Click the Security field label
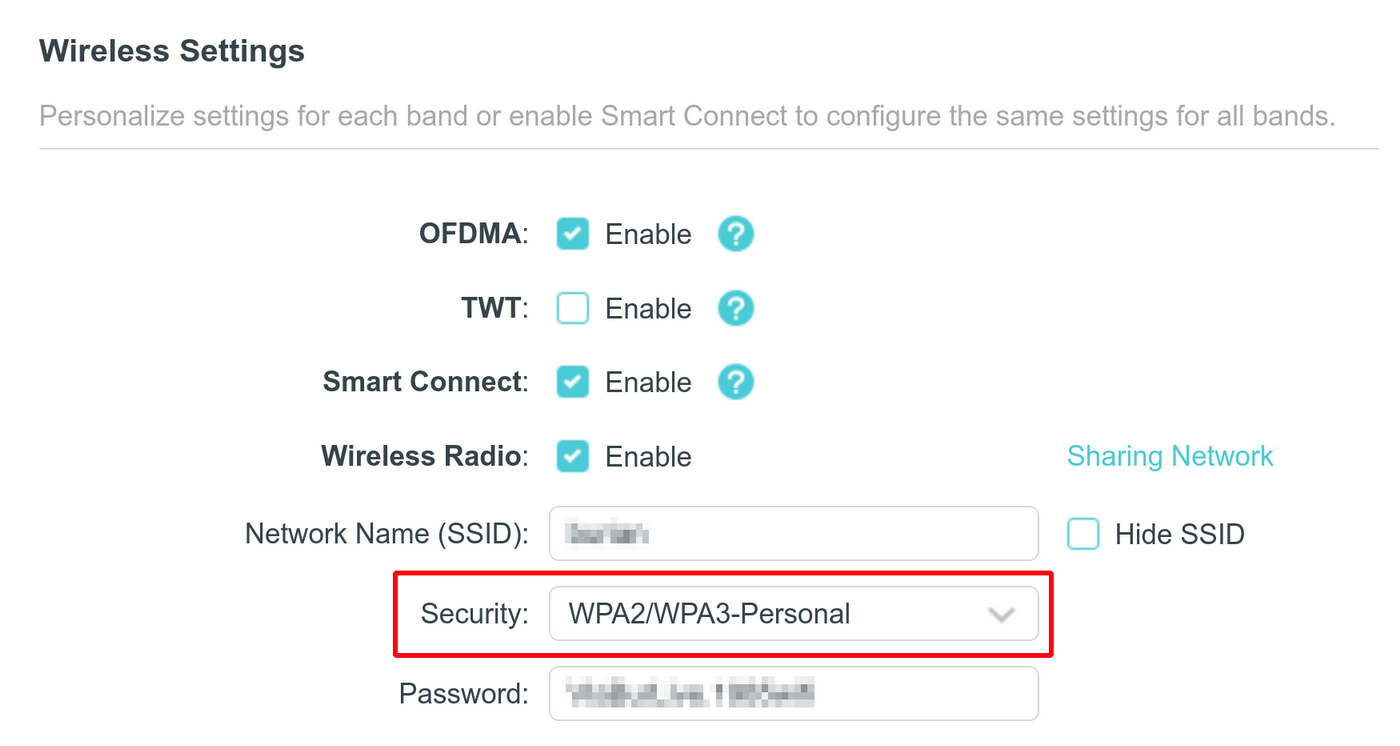 coord(474,614)
